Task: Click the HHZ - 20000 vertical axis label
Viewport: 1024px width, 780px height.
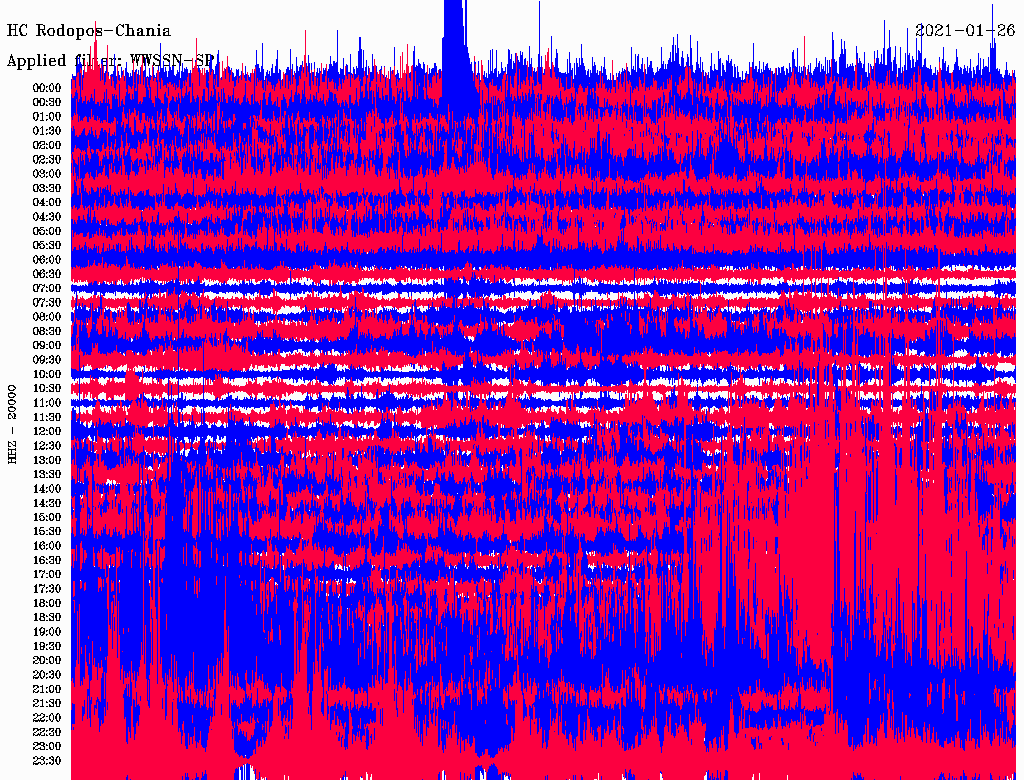Action: (12, 423)
